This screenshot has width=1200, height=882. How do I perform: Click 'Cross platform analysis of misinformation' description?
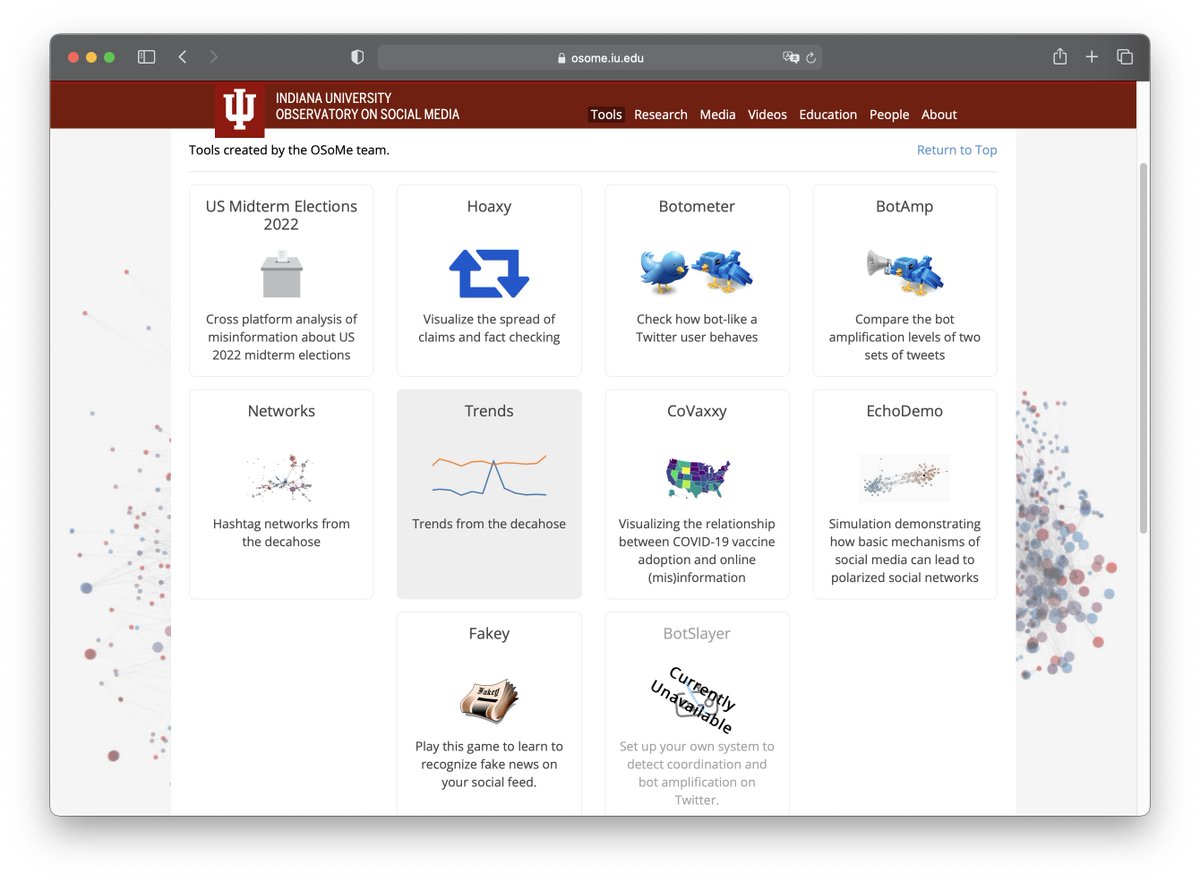281,337
